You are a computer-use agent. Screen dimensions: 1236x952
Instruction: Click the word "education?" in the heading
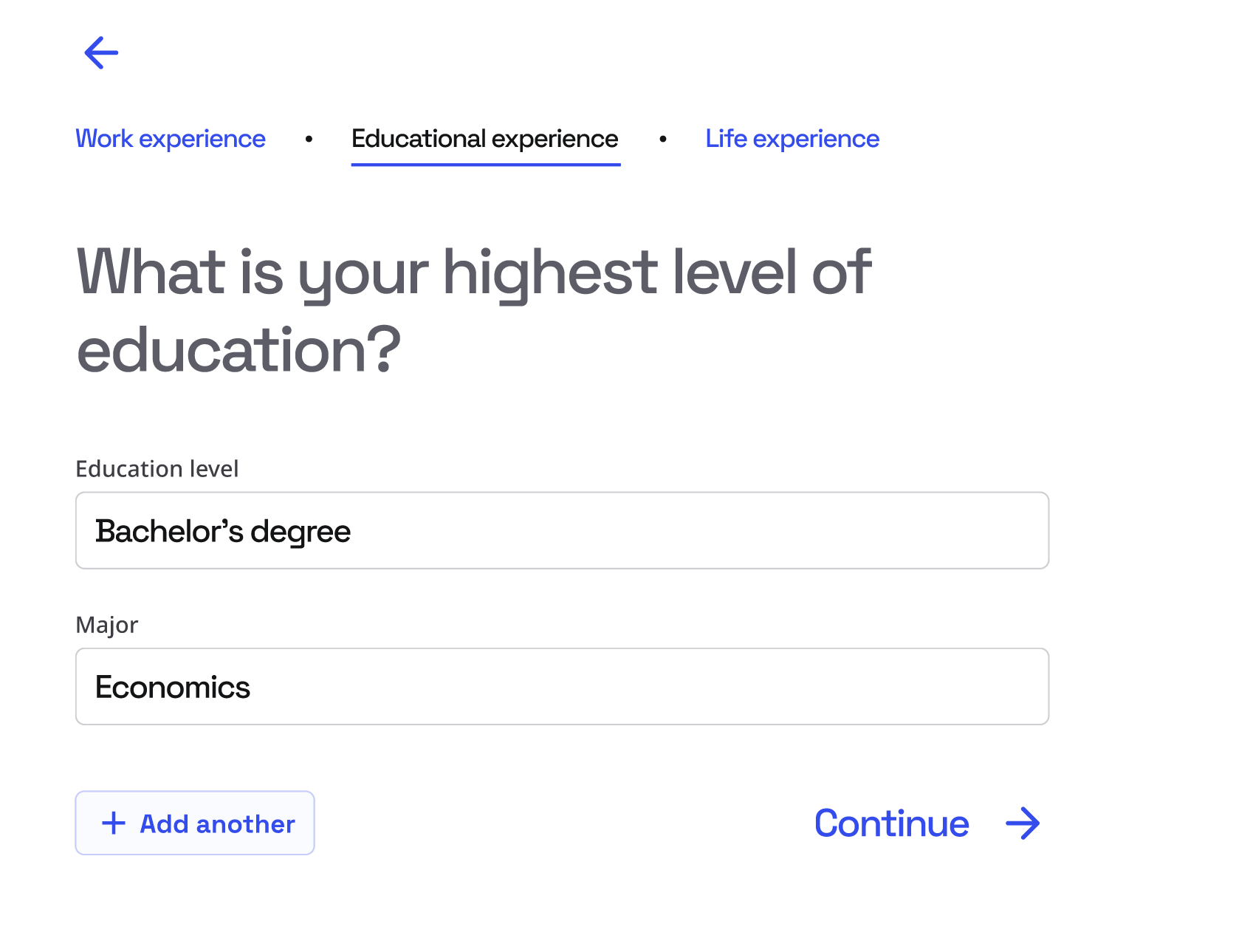[238, 350]
